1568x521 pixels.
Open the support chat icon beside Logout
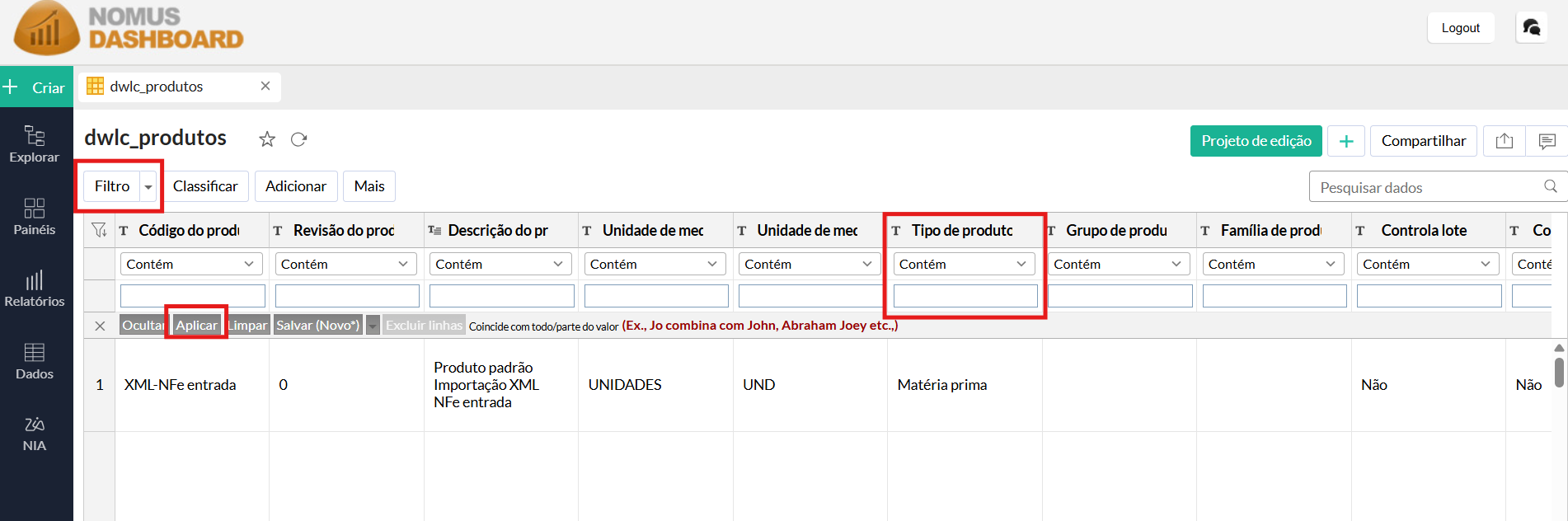pos(1532,27)
